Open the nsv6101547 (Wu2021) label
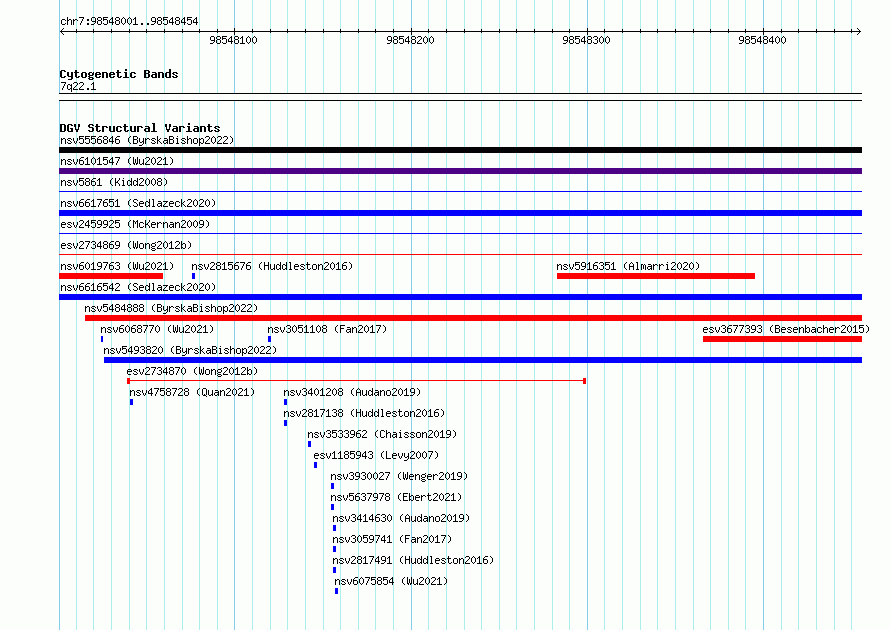This screenshot has height=630, width=890. point(117,161)
